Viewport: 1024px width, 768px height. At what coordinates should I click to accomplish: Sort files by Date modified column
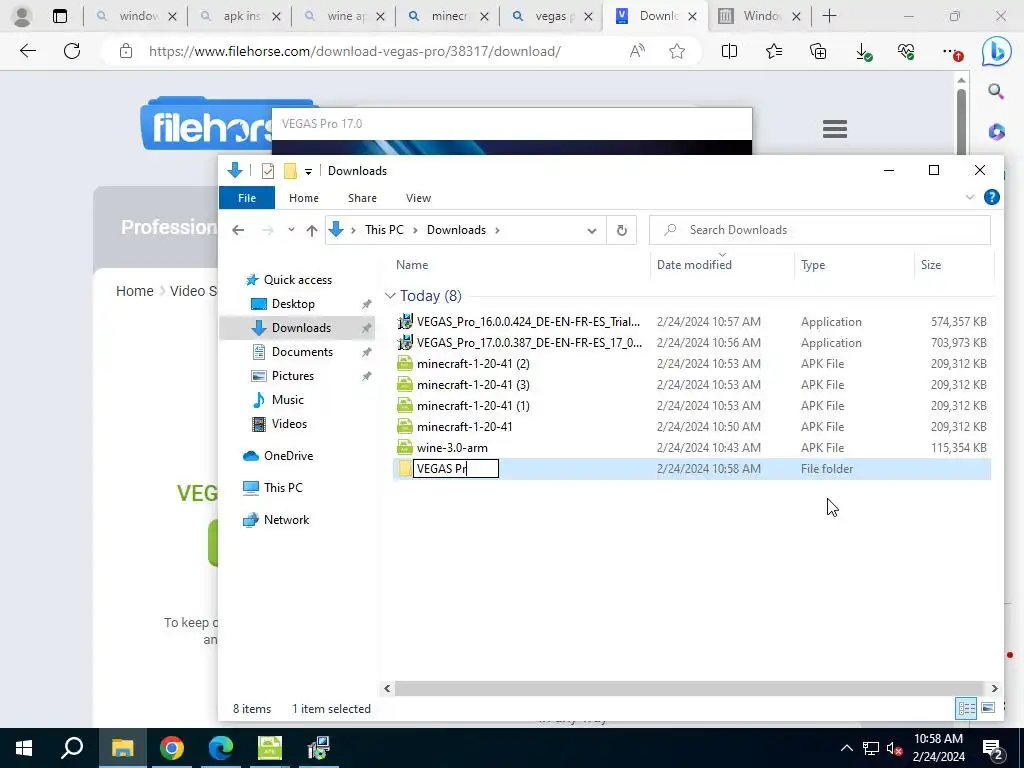694,265
